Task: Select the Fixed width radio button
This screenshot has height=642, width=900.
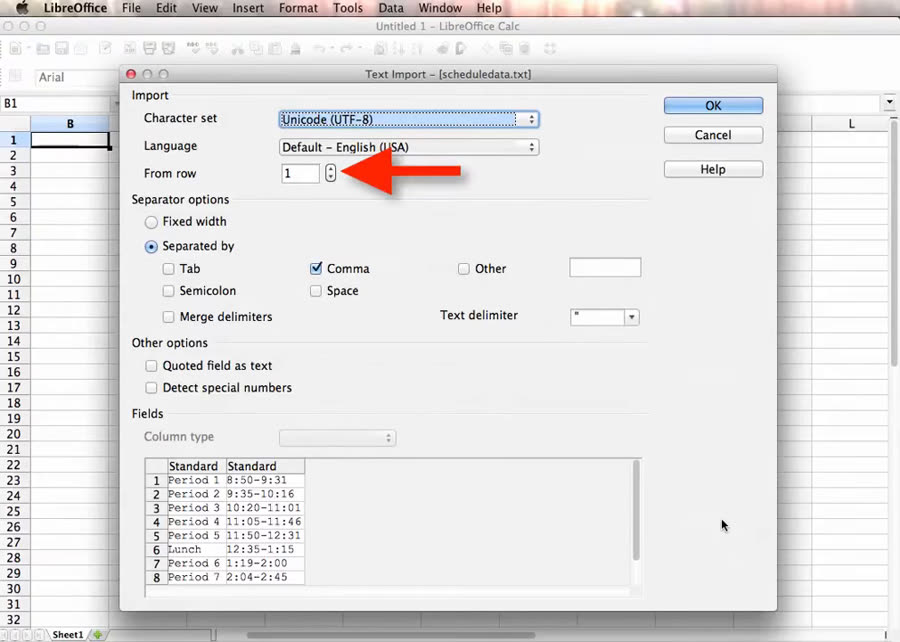Action: coord(151,222)
